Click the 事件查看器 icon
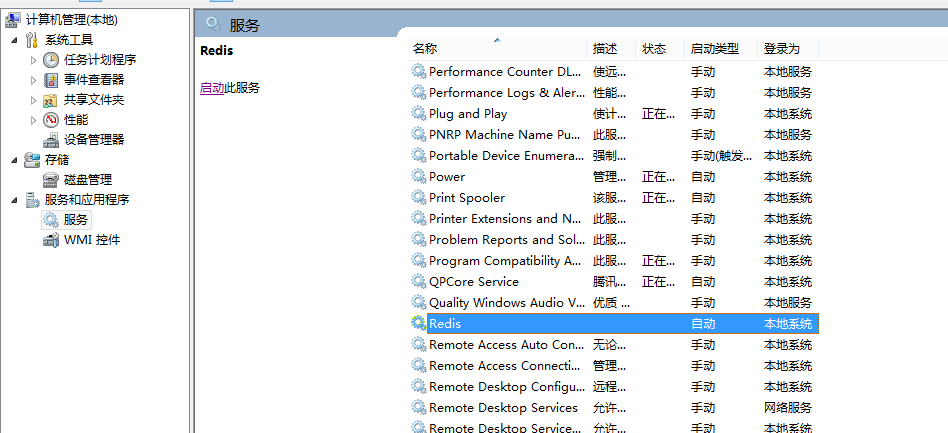 tap(51, 80)
